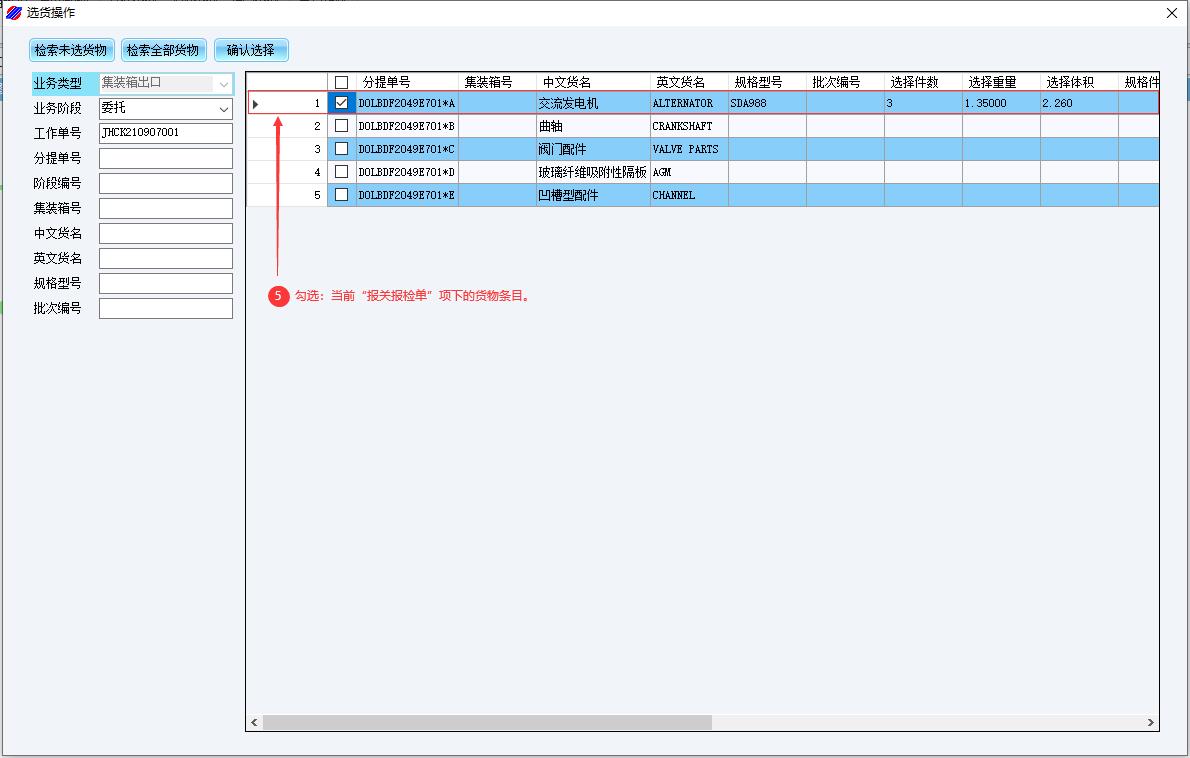Viewport: 1190px width, 758px height.
Task: Click the right arrow of horizontal scrollbar
Action: (x=1150, y=722)
